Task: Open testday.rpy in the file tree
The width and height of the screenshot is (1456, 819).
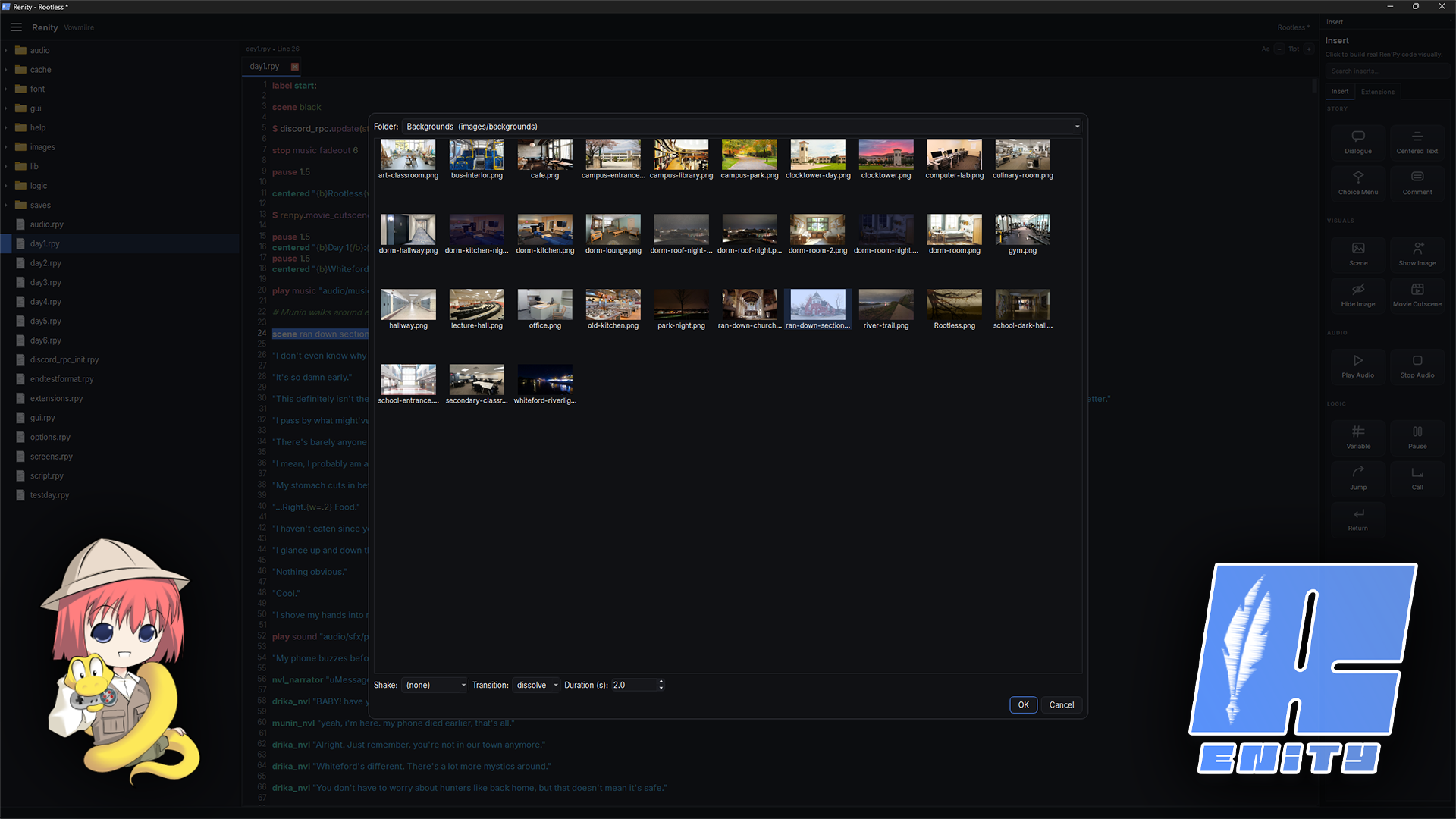Action: pyautogui.click(x=49, y=495)
